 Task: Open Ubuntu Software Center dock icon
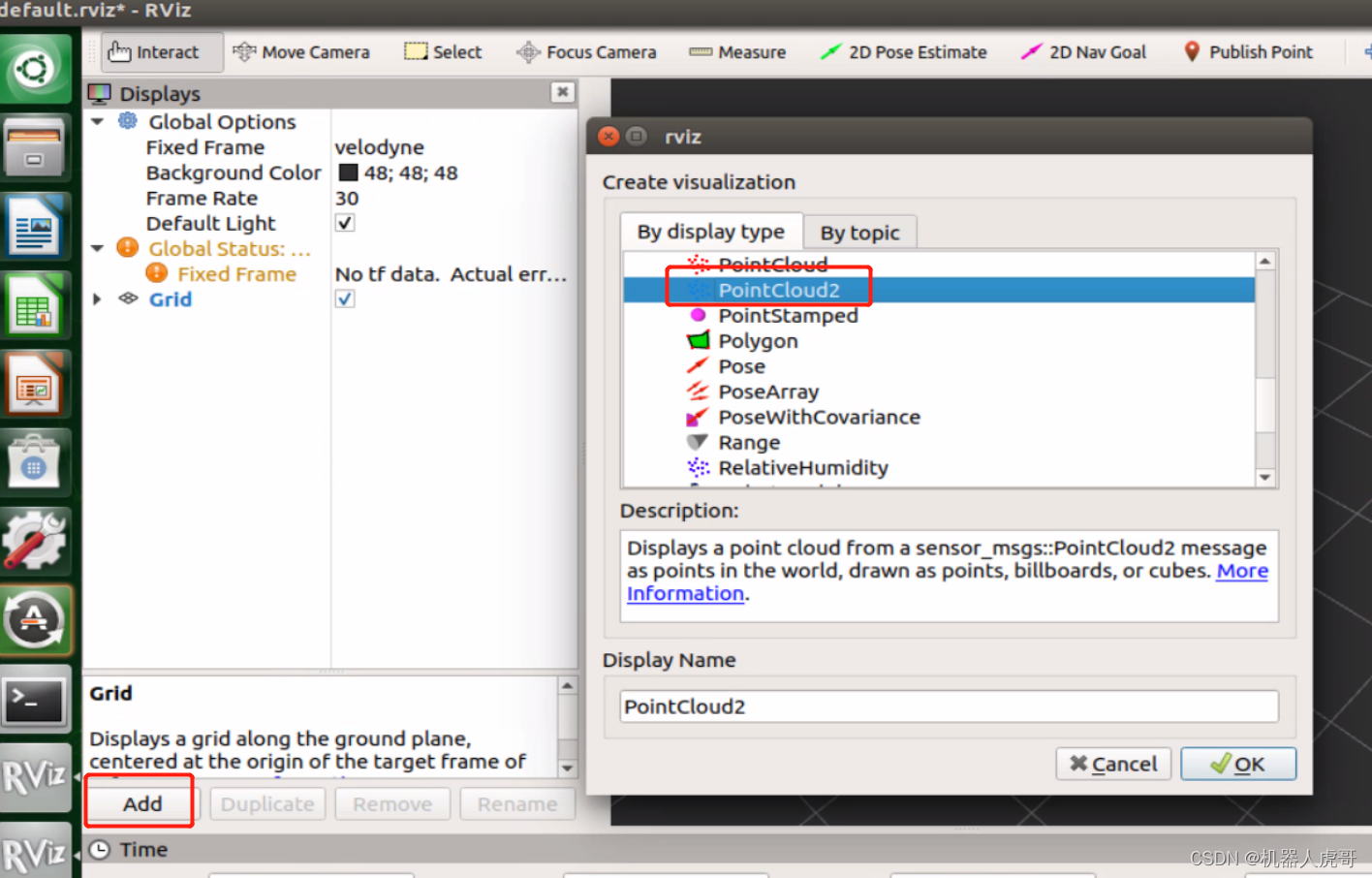(x=36, y=462)
